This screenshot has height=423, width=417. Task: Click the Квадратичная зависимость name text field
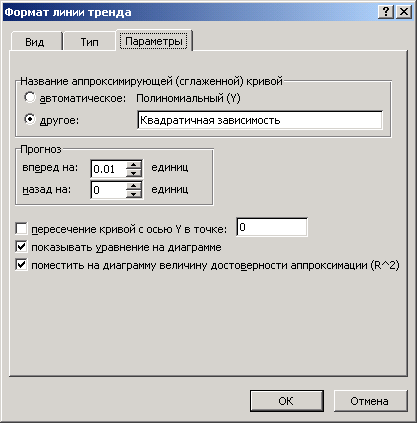coord(260,120)
